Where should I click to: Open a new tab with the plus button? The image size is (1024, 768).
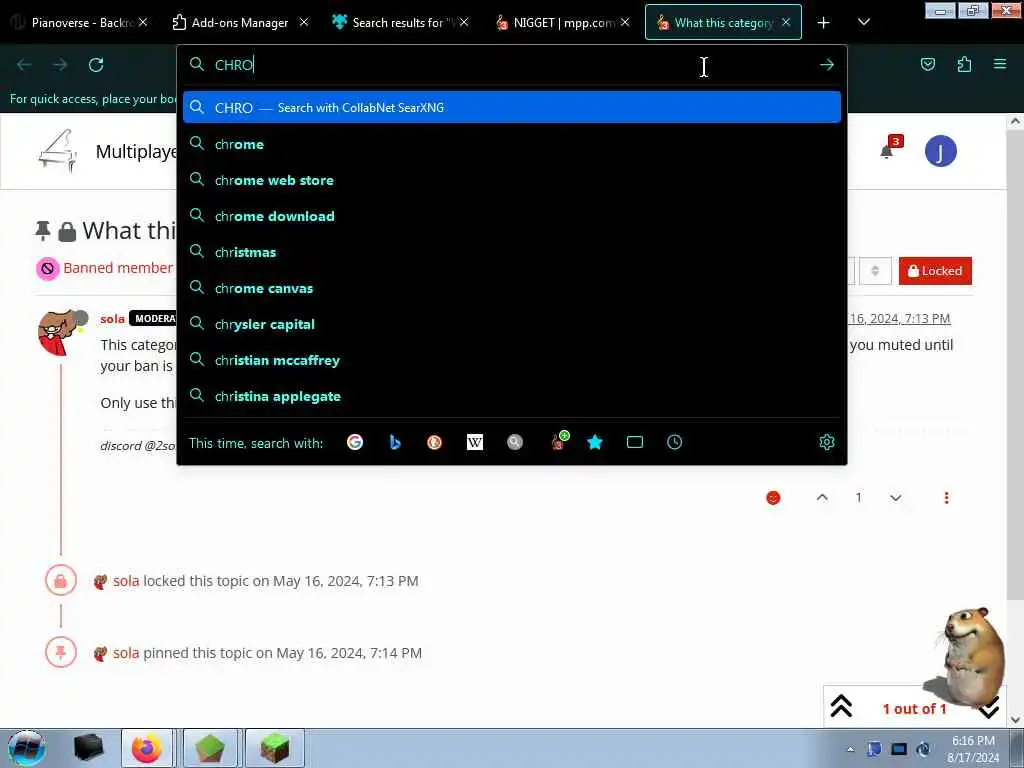pos(824,22)
